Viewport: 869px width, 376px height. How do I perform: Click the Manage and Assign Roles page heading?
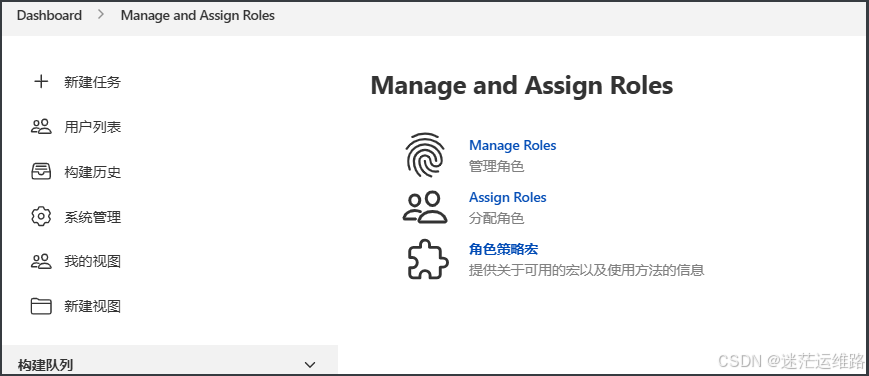point(522,85)
